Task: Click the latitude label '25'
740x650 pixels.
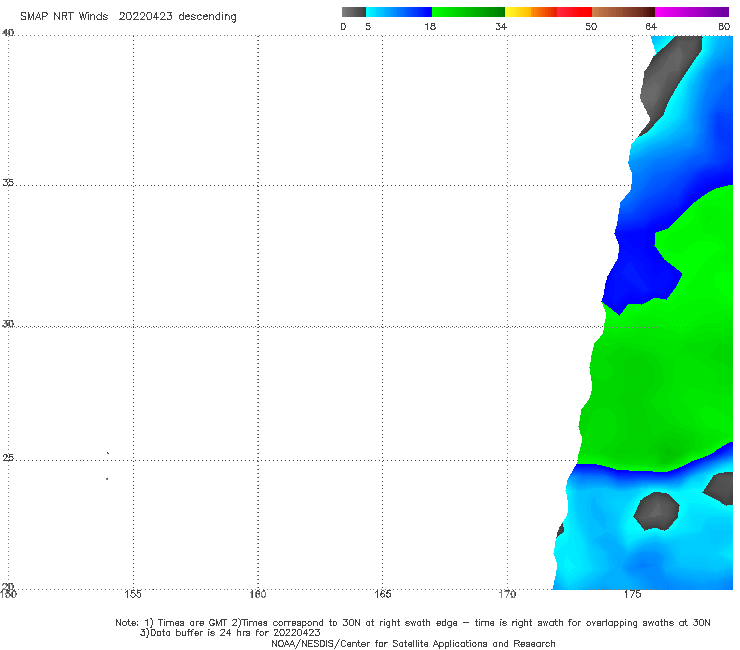Action: click(x=8, y=458)
